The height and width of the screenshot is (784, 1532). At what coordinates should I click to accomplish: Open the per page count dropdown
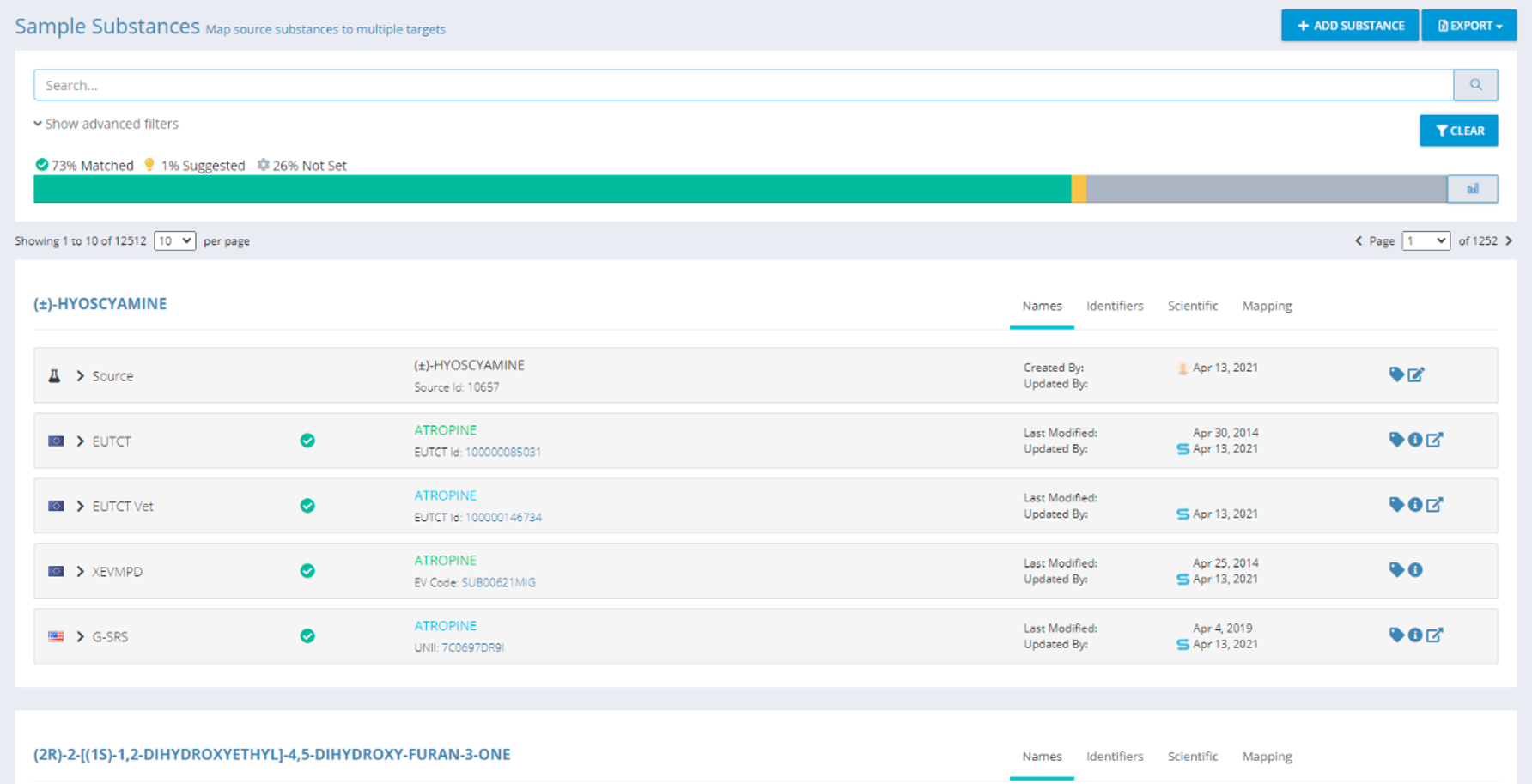pos(174,241)
